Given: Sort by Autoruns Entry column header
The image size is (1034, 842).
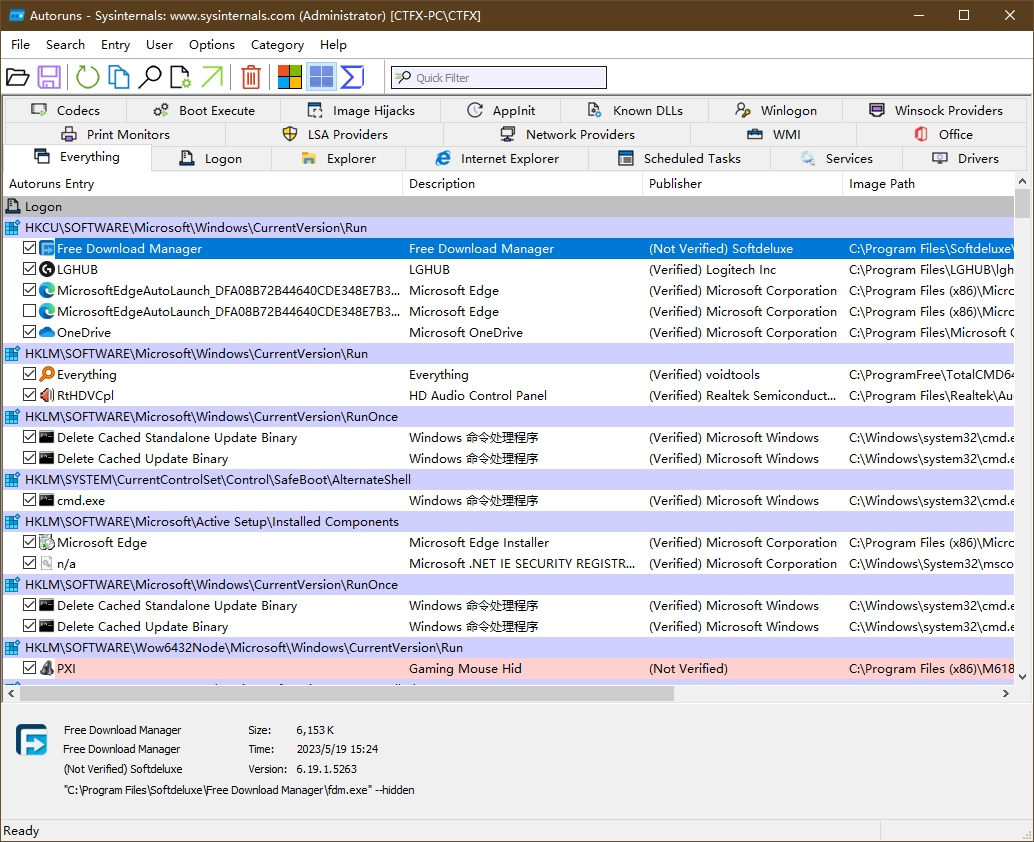Looking at the screenshot, I should pos(203,184).
